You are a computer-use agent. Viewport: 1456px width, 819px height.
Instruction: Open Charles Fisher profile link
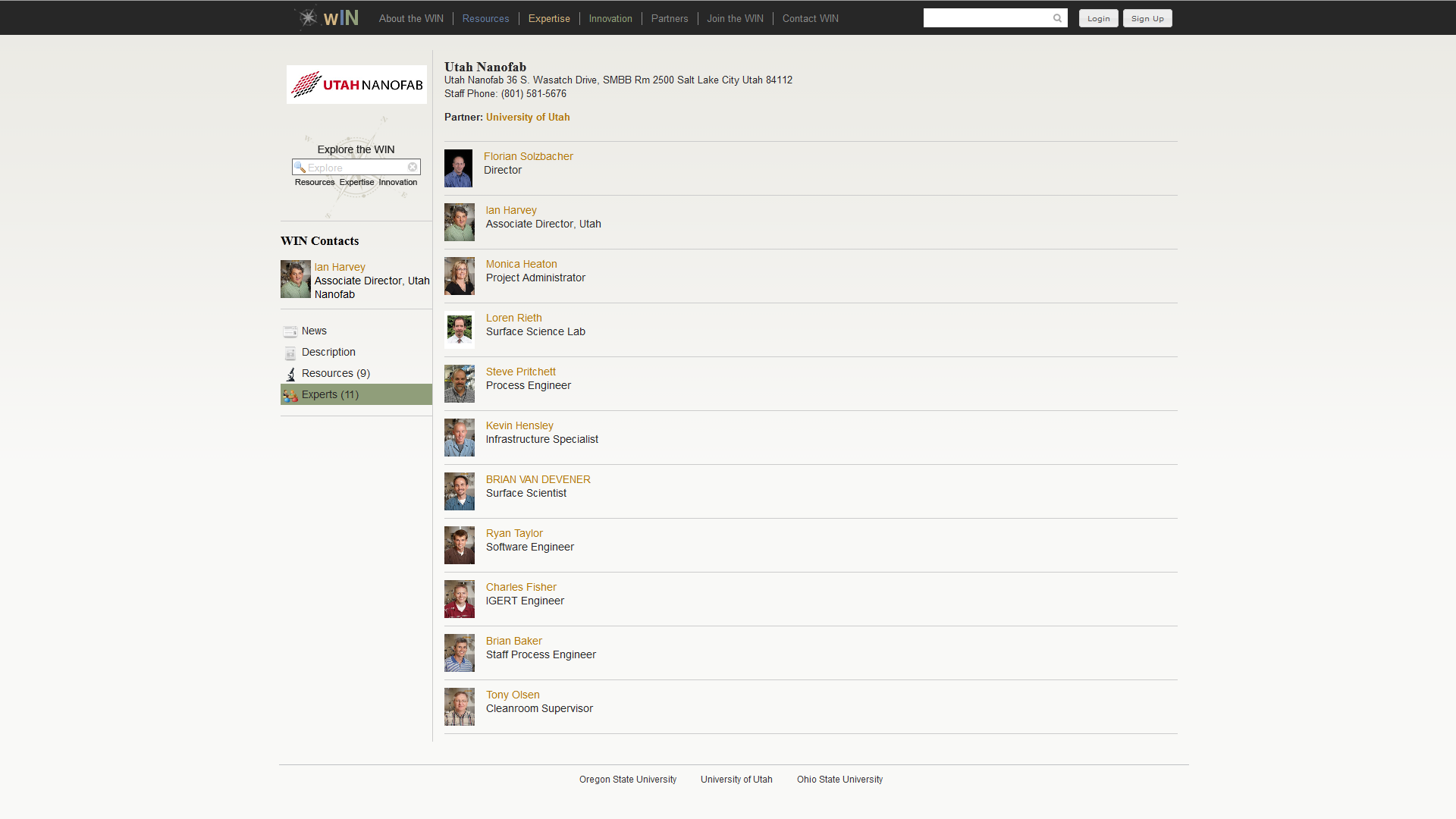pos(521,587)
